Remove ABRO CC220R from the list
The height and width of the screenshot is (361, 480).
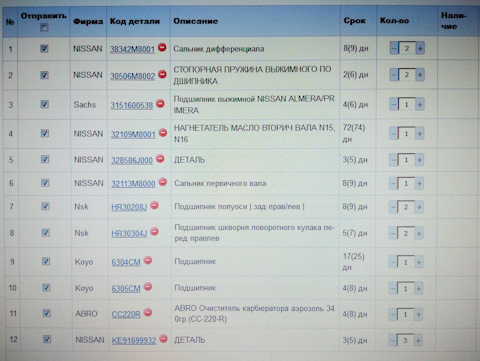pyautogui.click(x=148, y=313)
